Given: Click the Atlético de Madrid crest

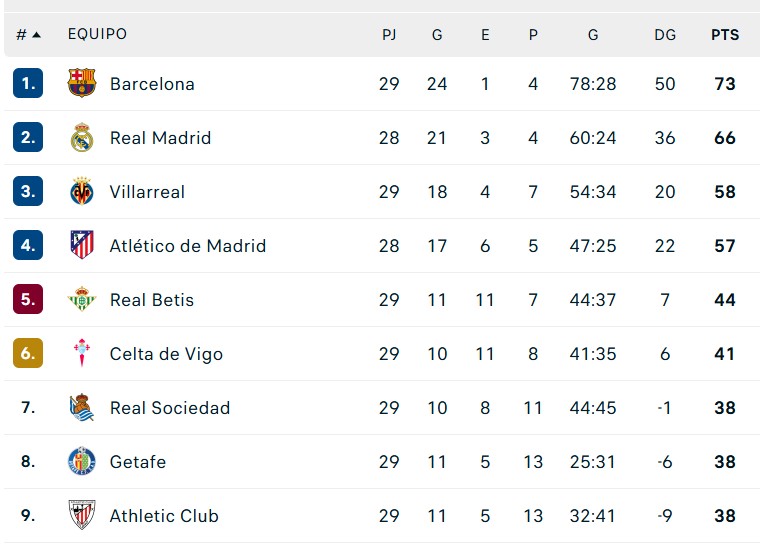Looking at the screenshot, I should (x=82, y=246).
